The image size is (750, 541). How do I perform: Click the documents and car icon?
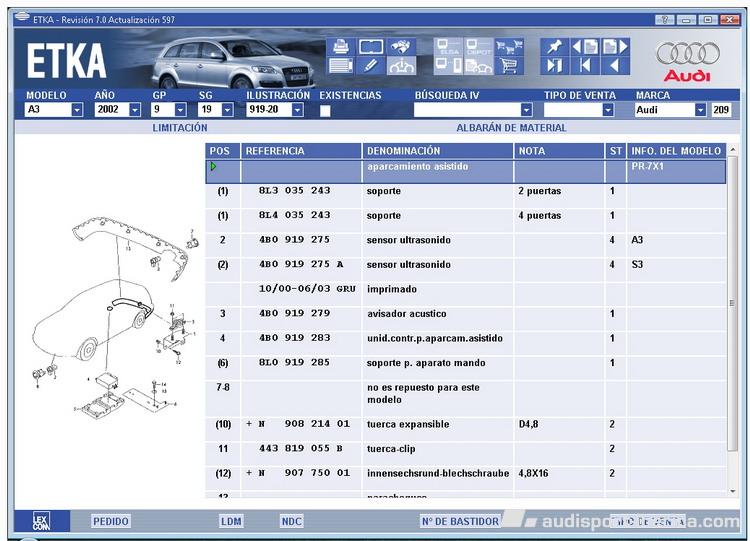tap(478, 66)
